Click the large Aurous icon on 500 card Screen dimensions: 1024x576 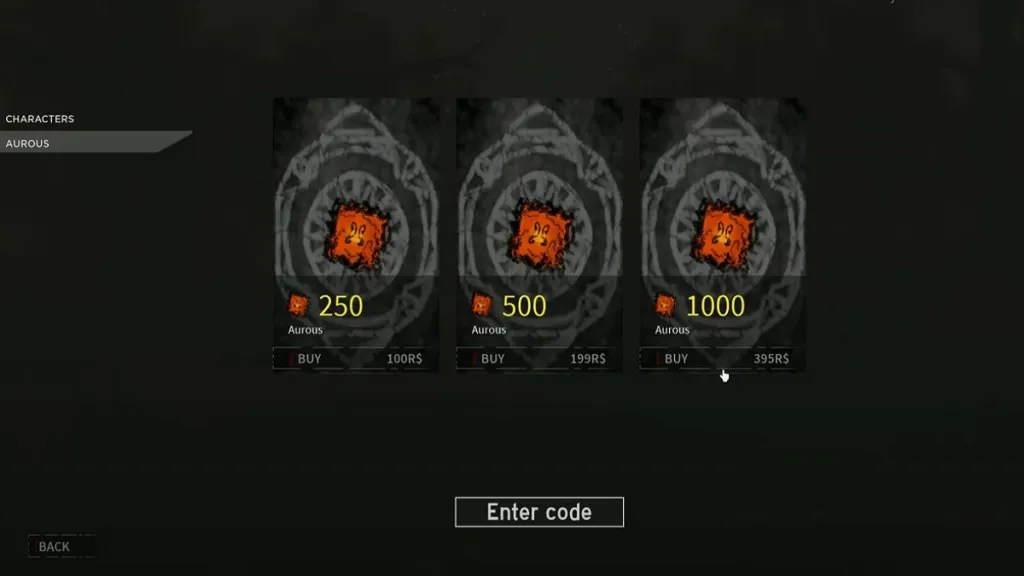point(539,235)
